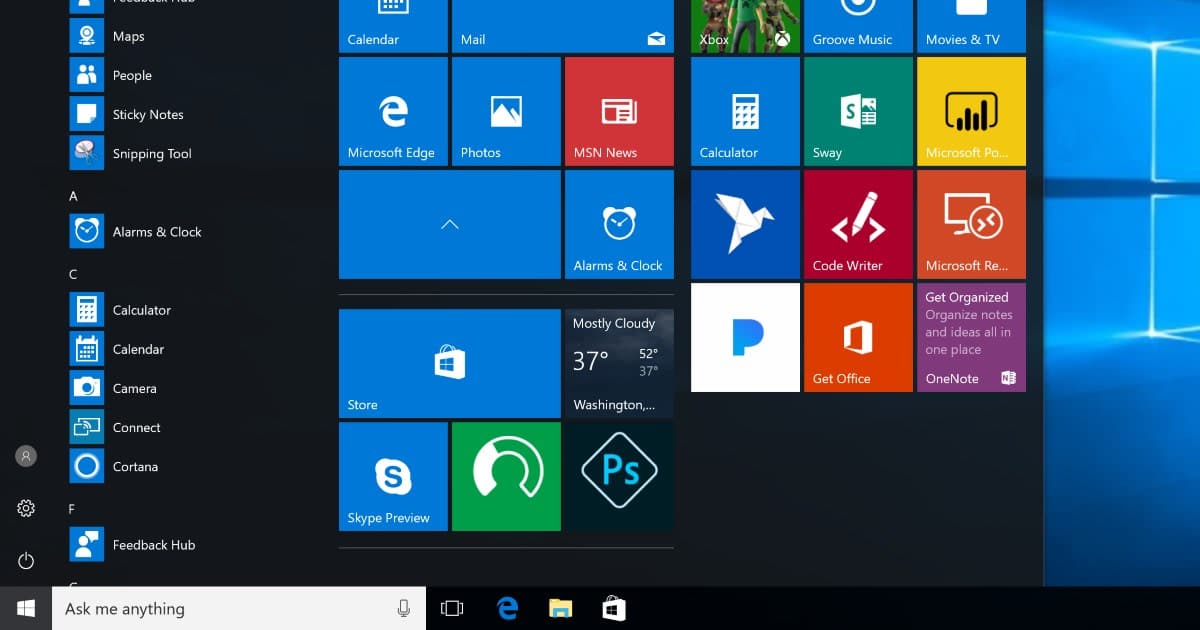Open the Pandora tile

(745, 337)
